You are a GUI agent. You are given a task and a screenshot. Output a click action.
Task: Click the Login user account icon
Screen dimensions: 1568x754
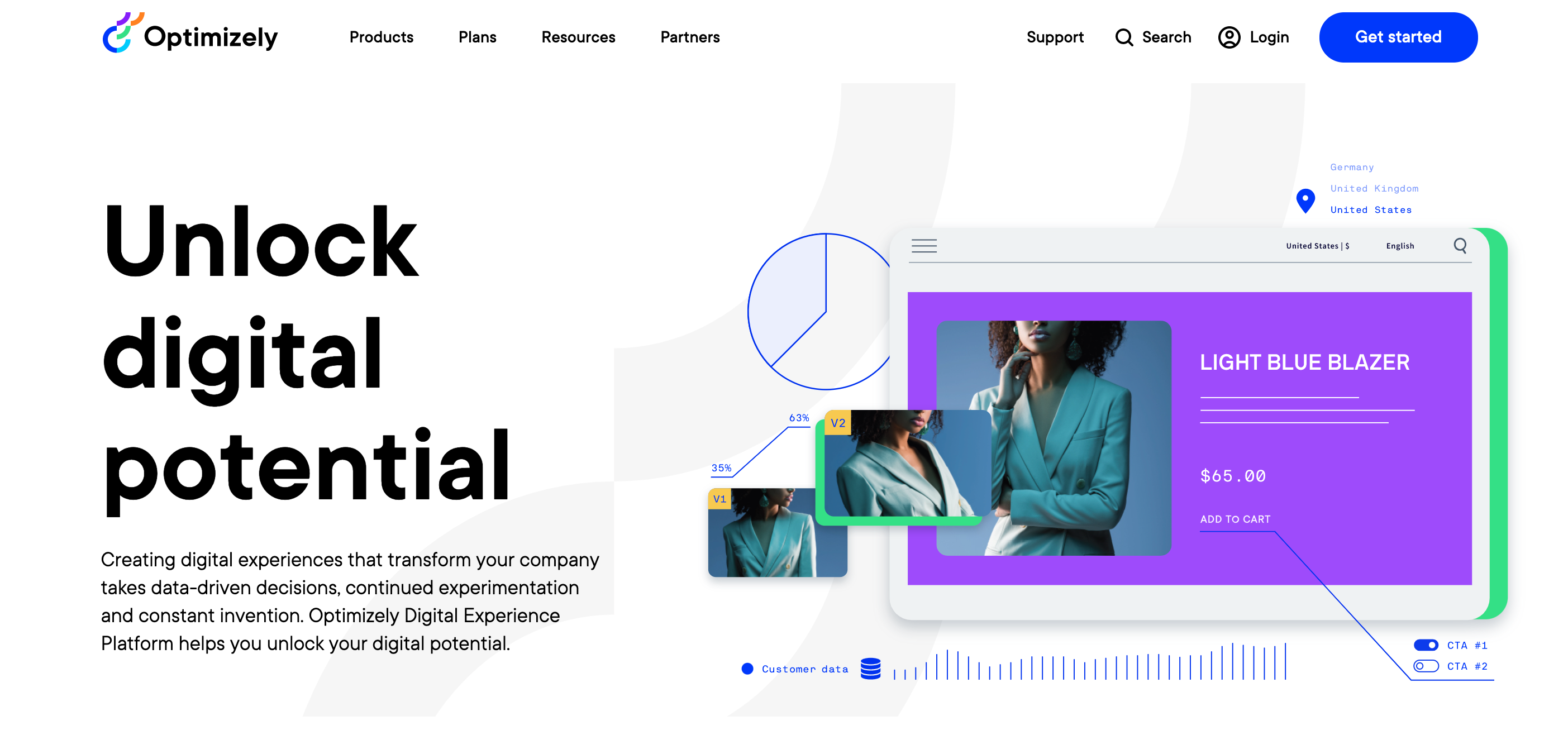(x=1228, y=37)
